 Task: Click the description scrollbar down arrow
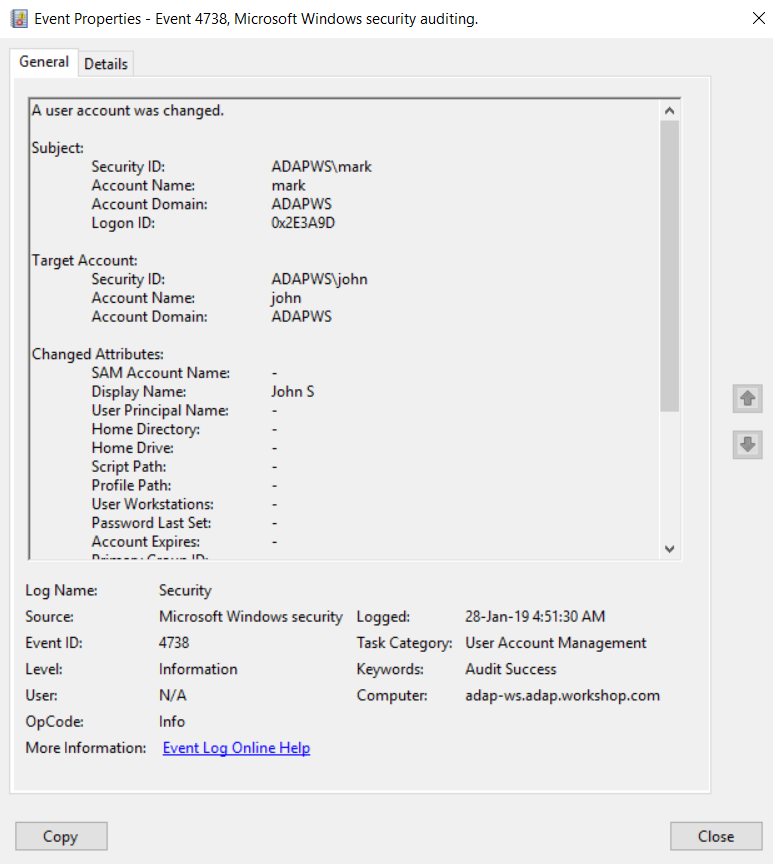(x=669, y=549)
